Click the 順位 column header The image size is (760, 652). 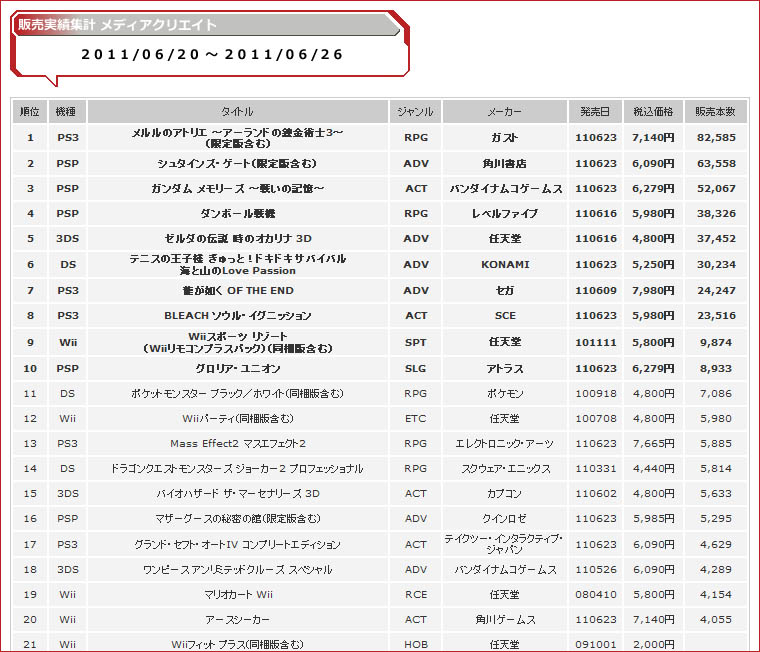pos(30,111)
